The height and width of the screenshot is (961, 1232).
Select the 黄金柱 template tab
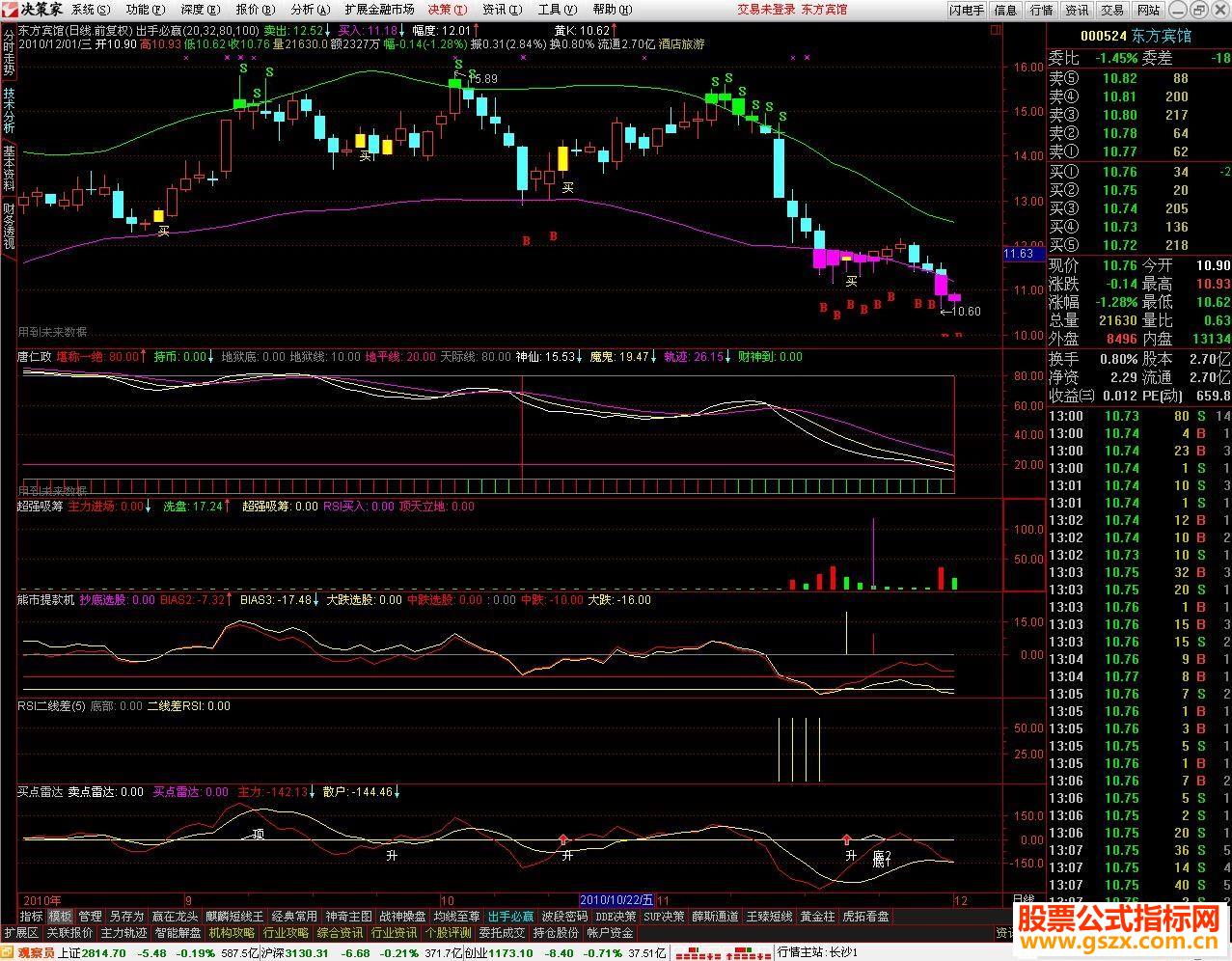(x=817, y=916)
